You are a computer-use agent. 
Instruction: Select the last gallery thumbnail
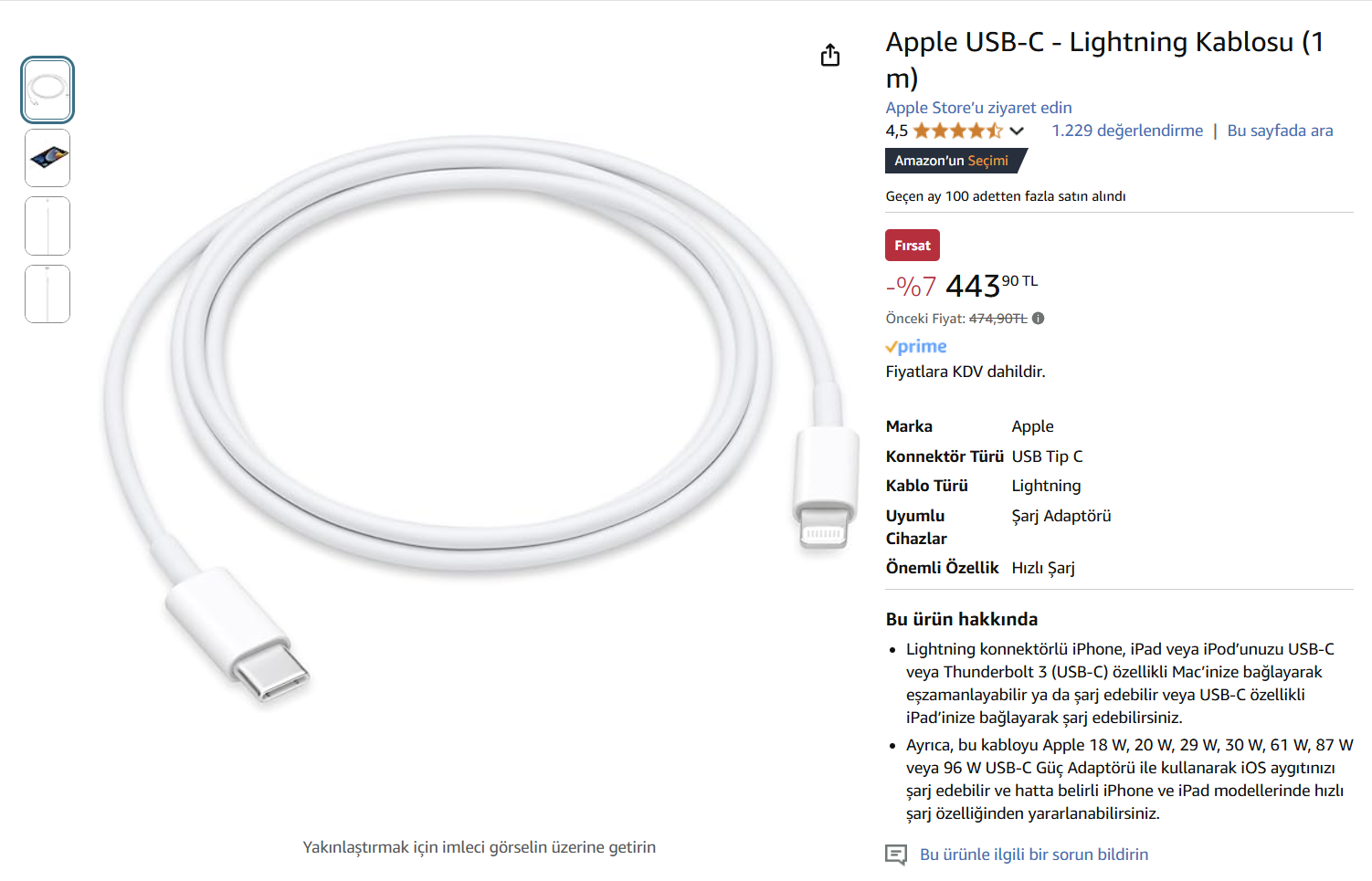pyautogui.click(x=47, y=294)
